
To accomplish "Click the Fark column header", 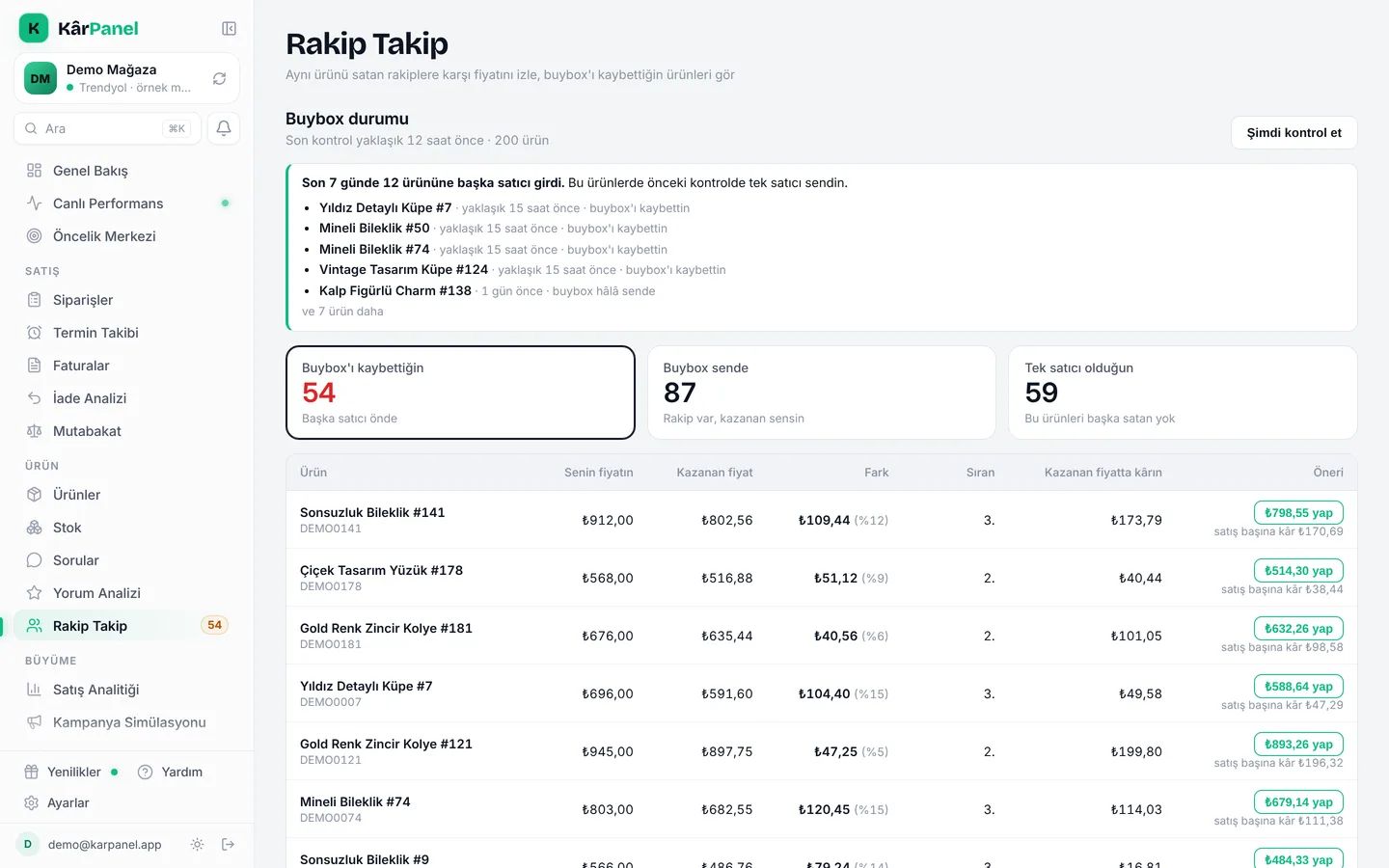I will (x=876, y=473).
